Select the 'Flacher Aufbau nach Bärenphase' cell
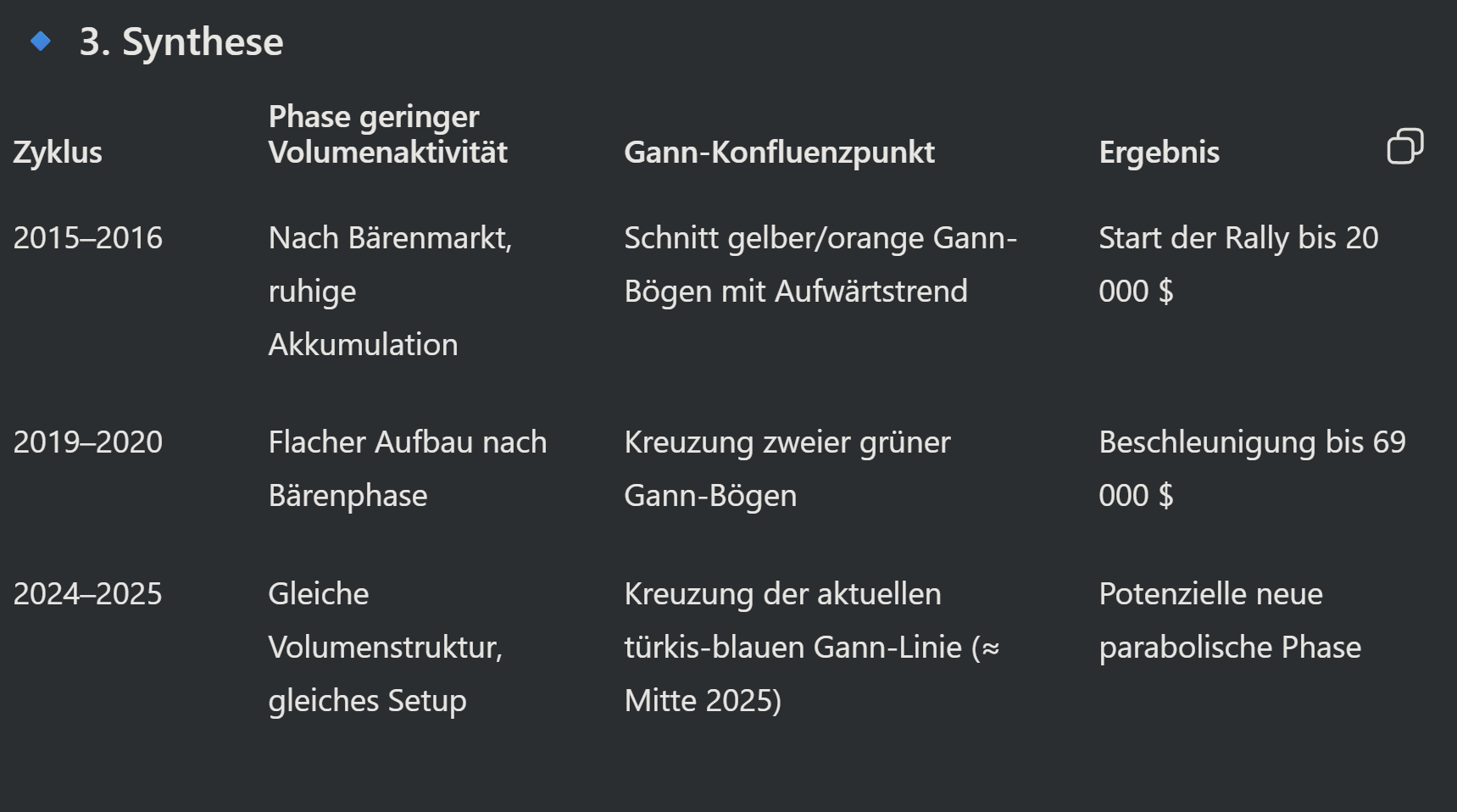The image size is (1457, 812). point(407,469)
